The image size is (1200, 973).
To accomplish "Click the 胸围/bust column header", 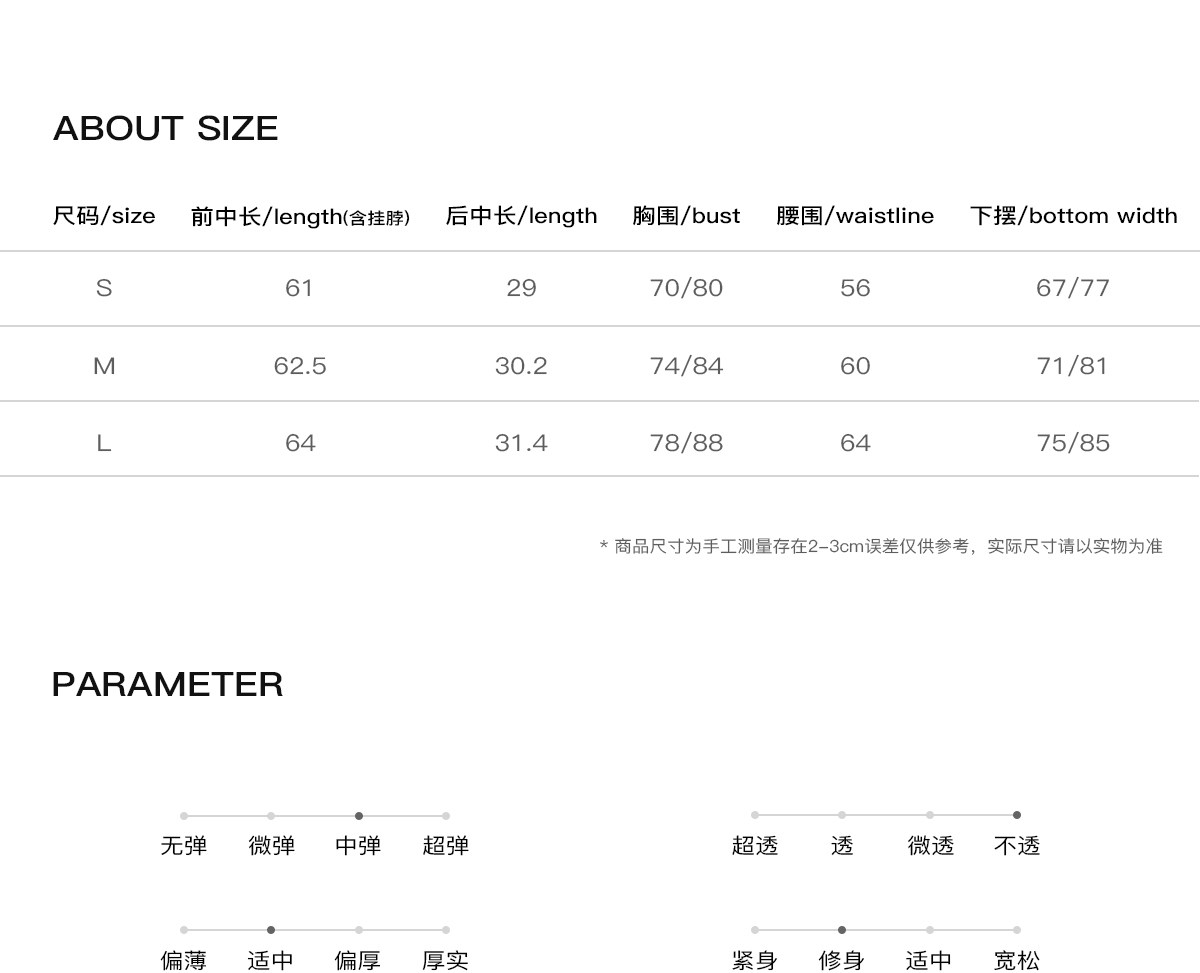I will pyautogui.click(x=686, y=216).
